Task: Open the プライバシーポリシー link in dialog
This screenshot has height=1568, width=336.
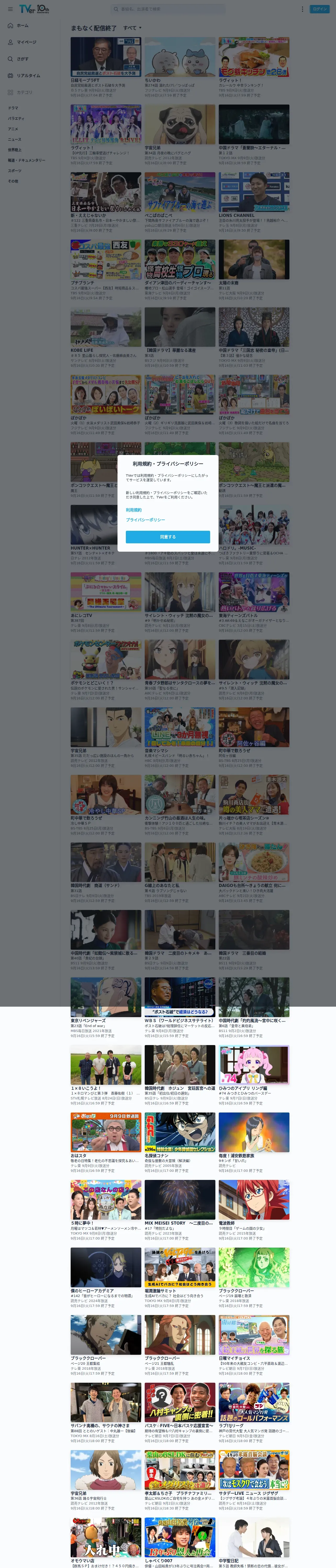Action: 145,520
